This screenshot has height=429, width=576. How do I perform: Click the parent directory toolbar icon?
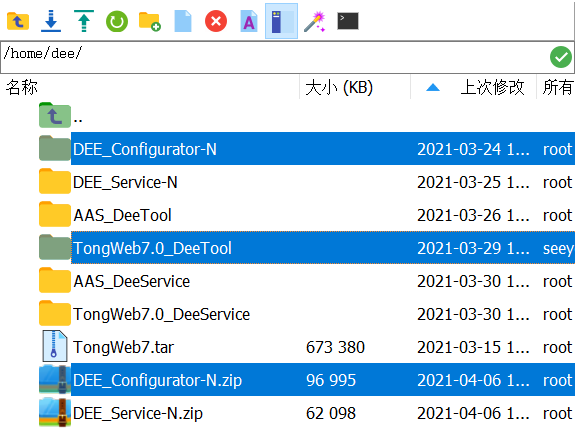(18, 21)
